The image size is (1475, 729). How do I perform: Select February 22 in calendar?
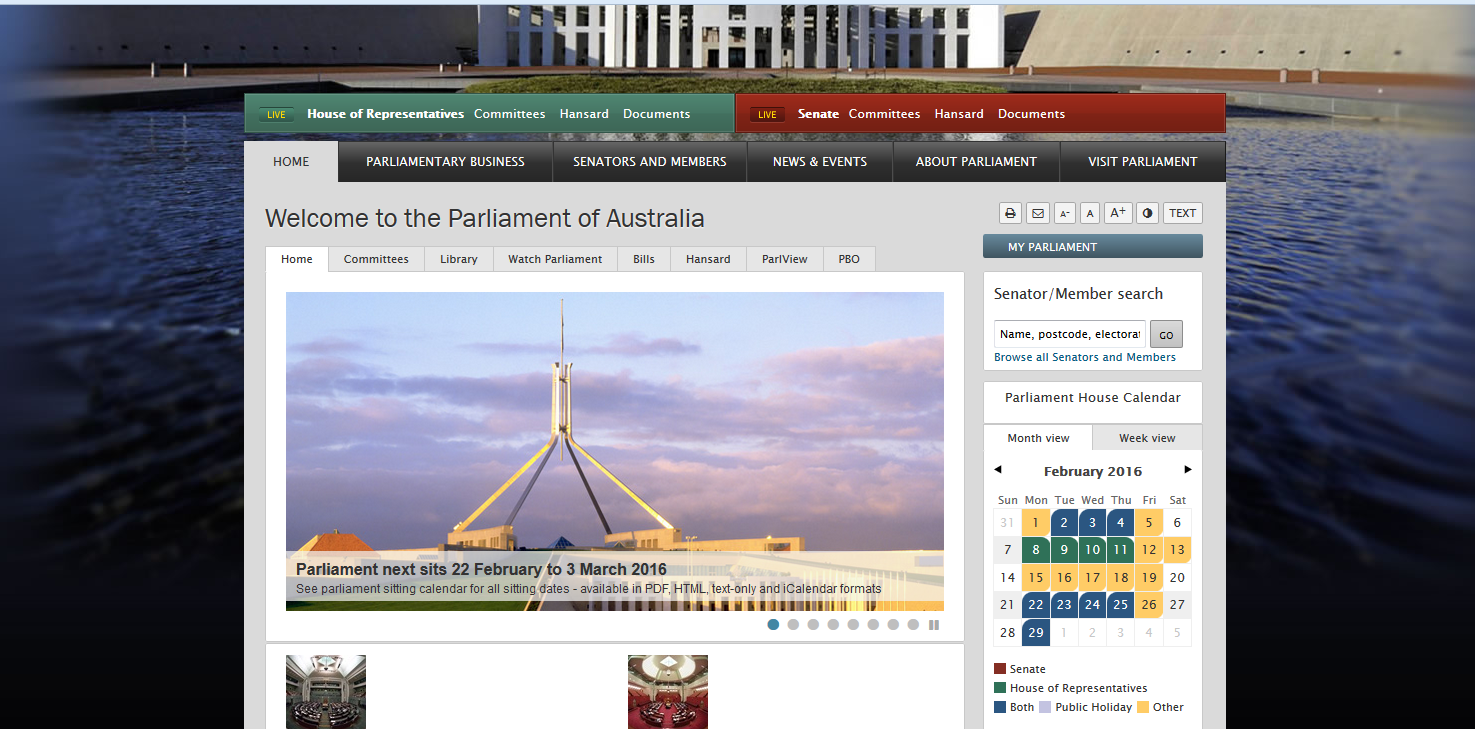[x=1036, y=605]
